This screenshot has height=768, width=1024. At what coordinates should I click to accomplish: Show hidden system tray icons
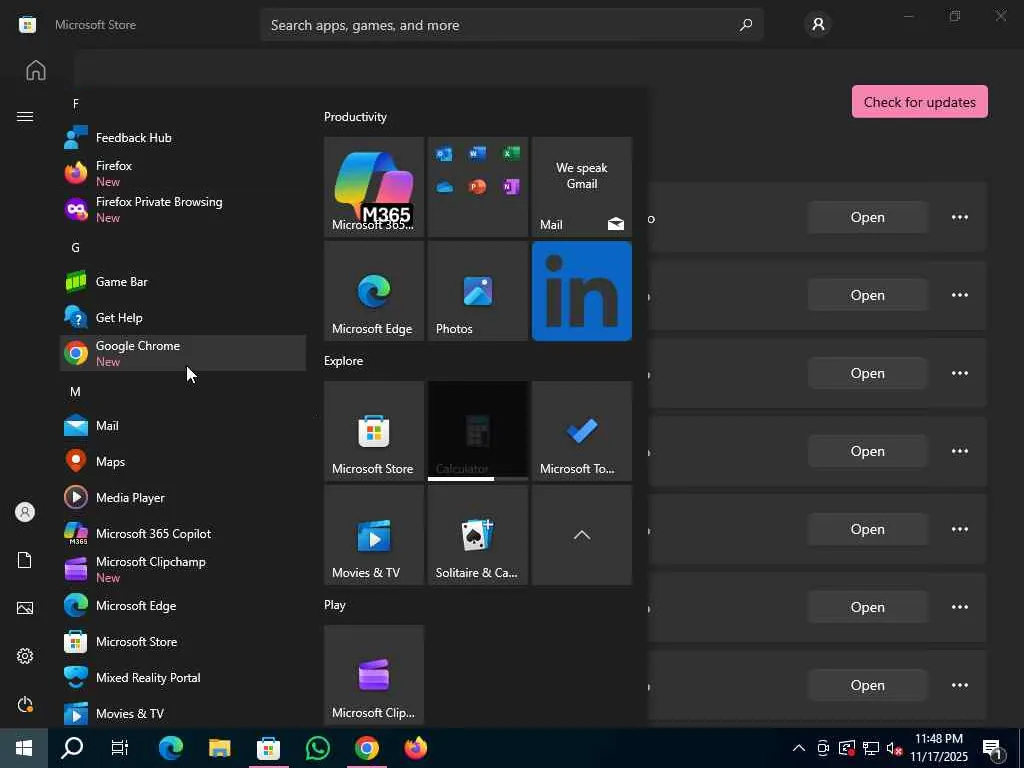click(798, 748)
